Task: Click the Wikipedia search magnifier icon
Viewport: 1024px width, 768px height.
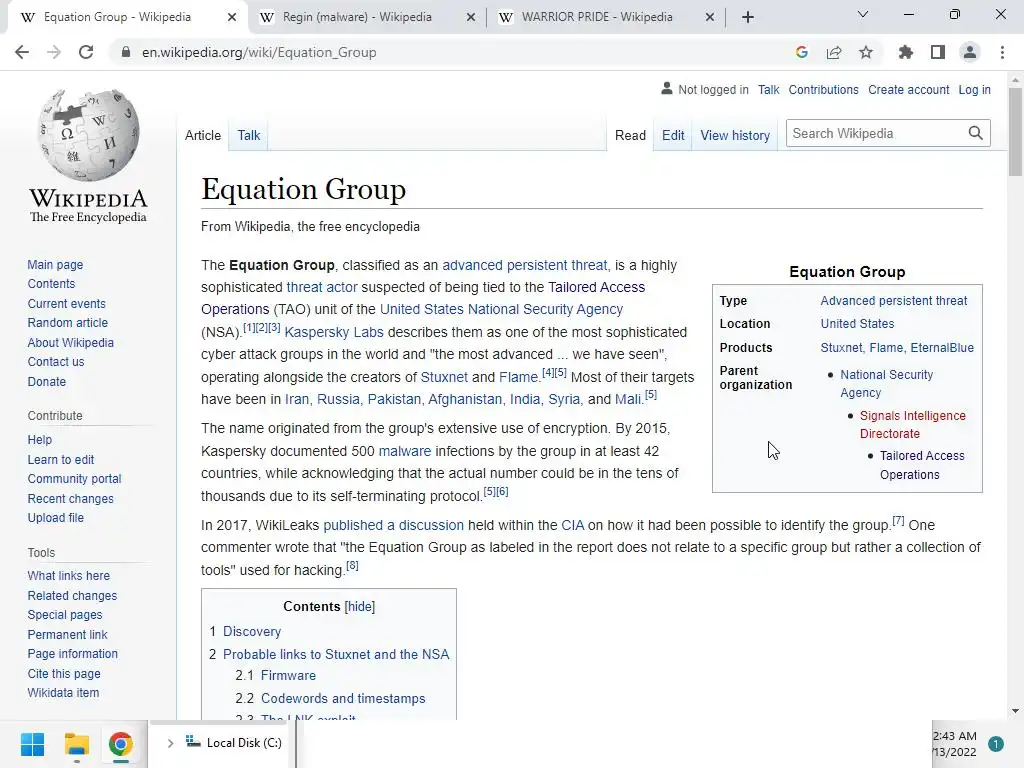Action: [x=976, y=133]
